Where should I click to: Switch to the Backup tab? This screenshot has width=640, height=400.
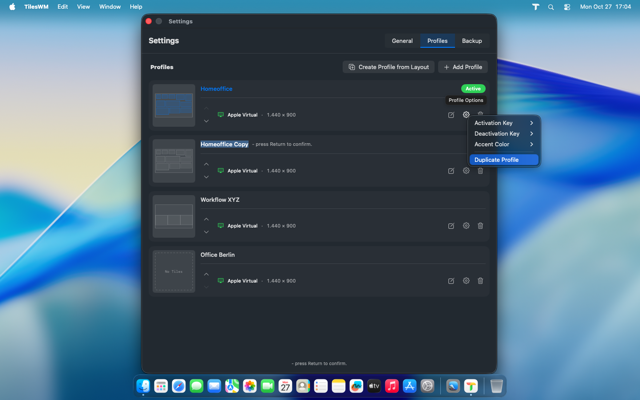(472, 41)
